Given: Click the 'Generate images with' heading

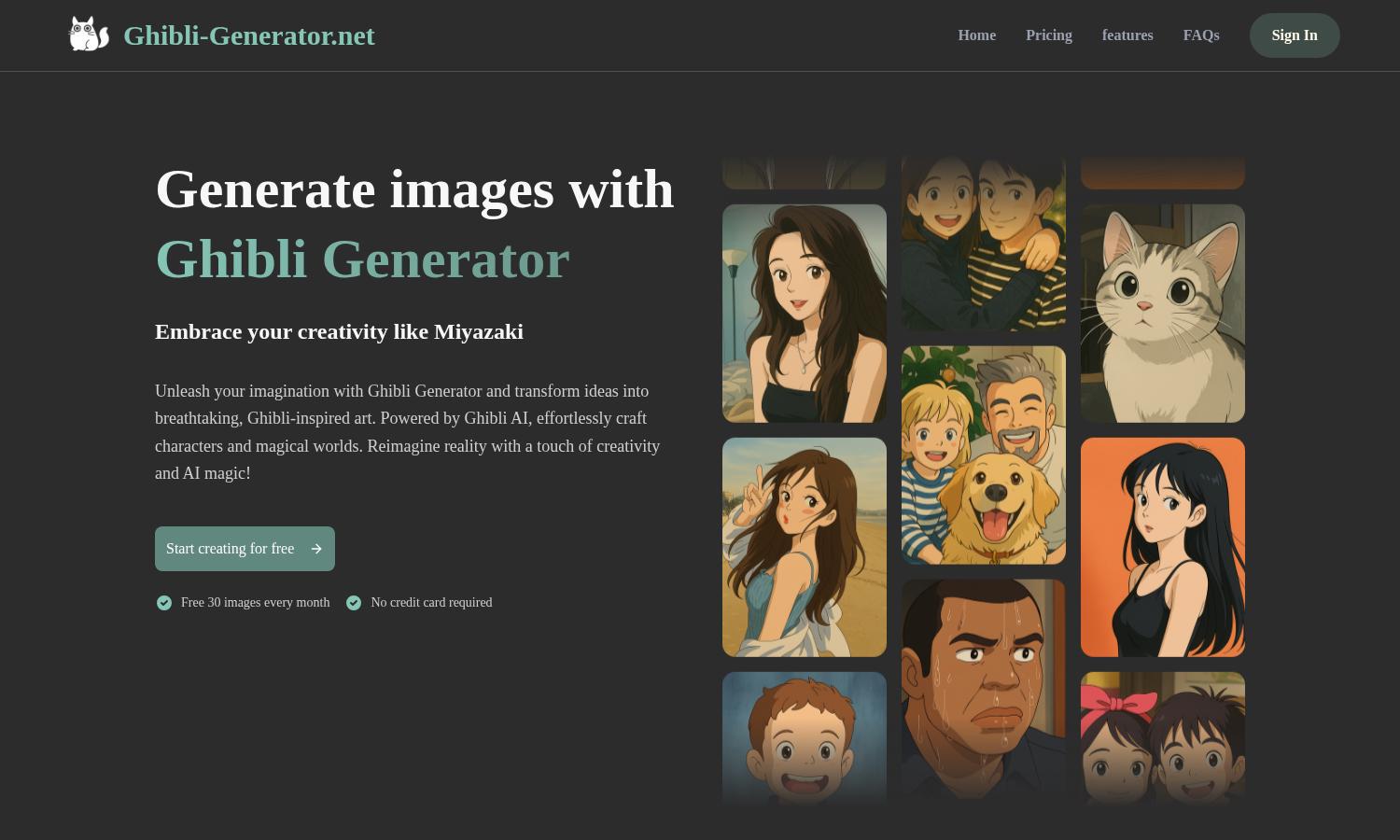Looking at the screenshot, I should point(414,189).
